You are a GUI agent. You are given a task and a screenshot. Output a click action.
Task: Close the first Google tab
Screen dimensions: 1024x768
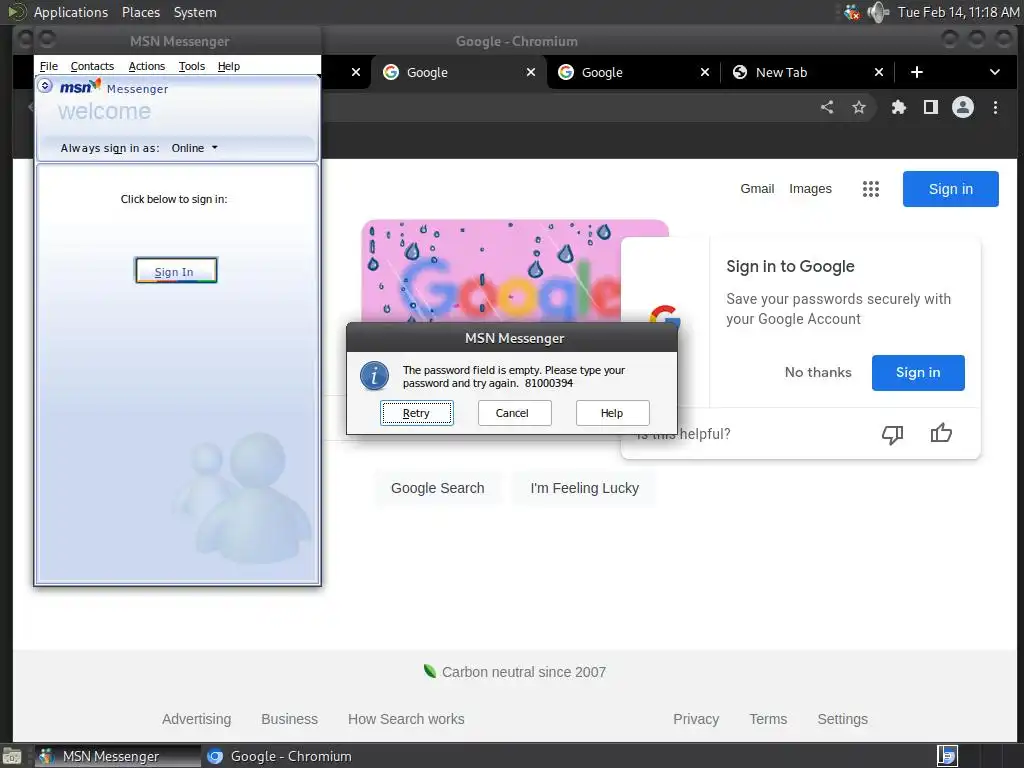(x=531, y=72)
